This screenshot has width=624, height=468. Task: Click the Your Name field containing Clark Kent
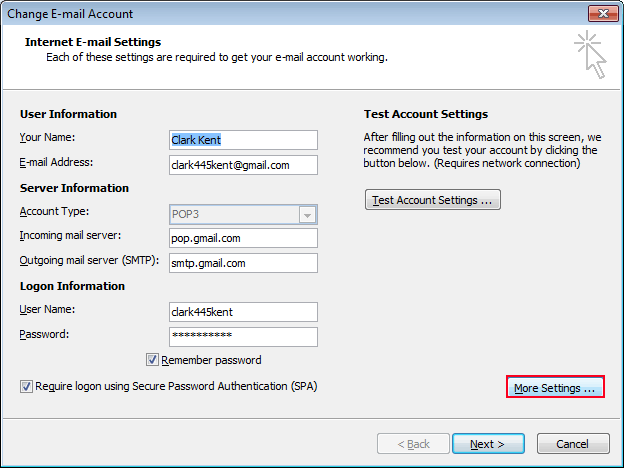(x=243, y=140)
